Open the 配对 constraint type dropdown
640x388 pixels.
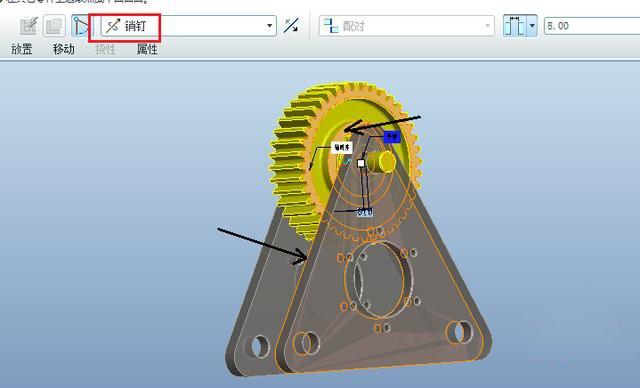click(407, 26)
